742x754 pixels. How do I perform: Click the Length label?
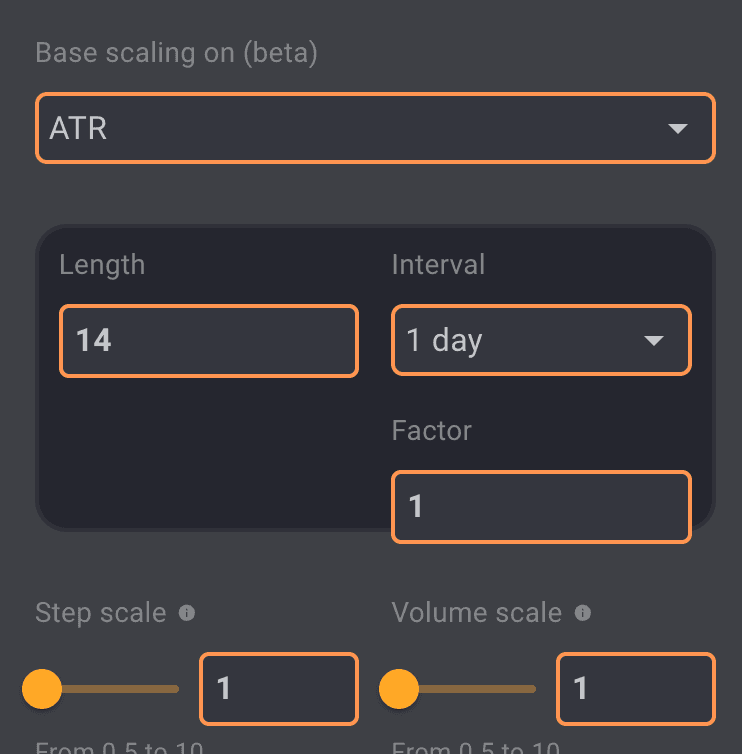click(102, 265)
